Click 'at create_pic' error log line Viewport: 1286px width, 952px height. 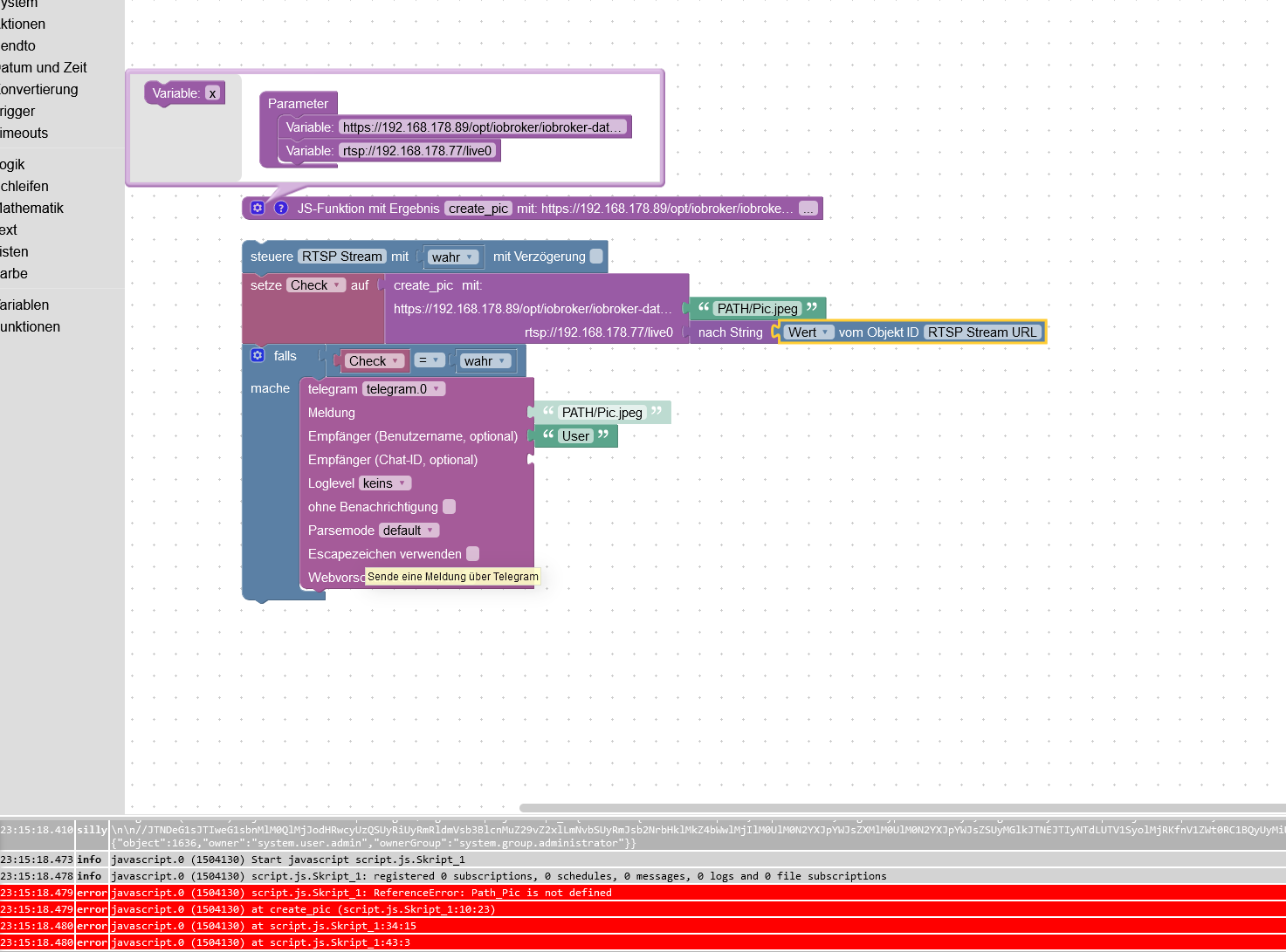click(643, 909)
